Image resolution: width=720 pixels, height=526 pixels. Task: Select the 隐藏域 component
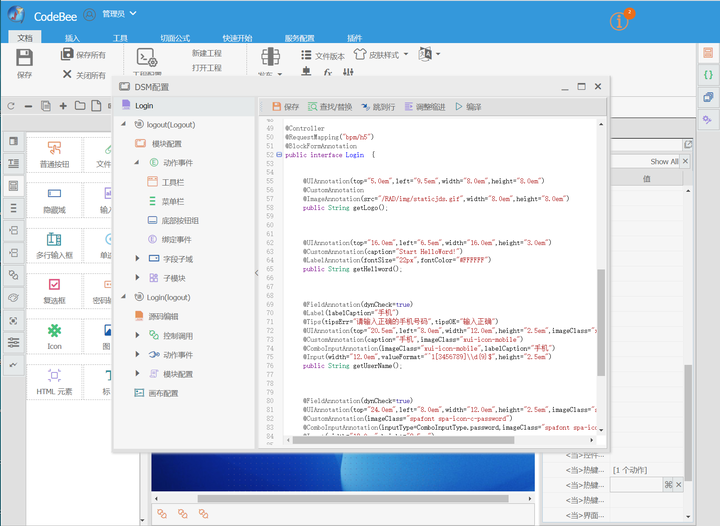pyautogui.click(x=54, y=200)
